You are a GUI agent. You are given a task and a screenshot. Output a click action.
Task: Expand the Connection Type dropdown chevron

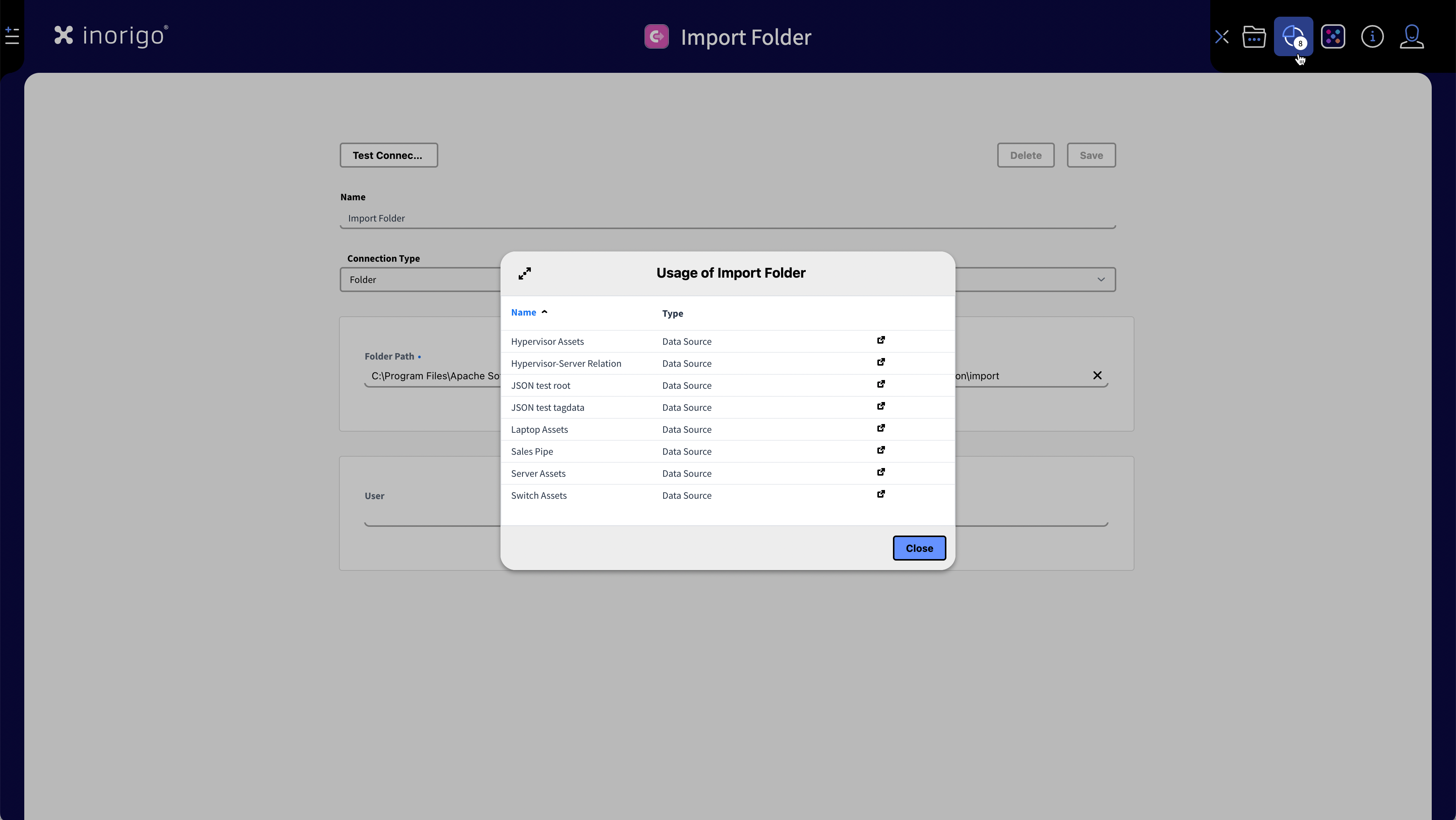coord(1100,280)
